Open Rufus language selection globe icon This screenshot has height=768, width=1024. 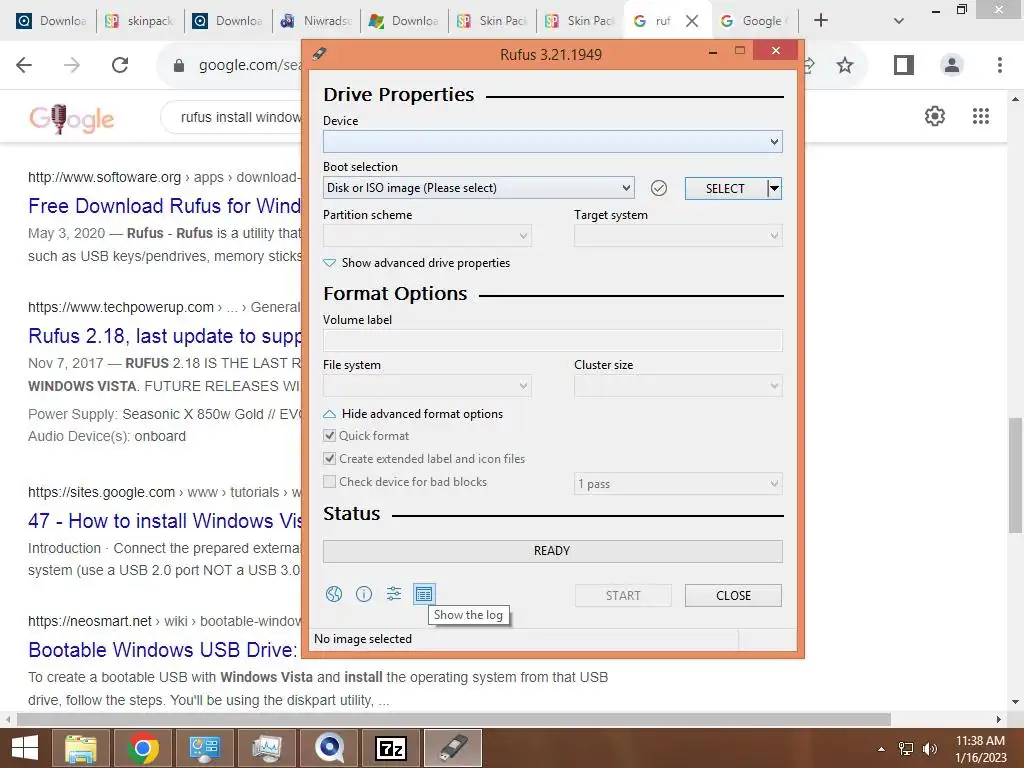(x=334, y=594)
